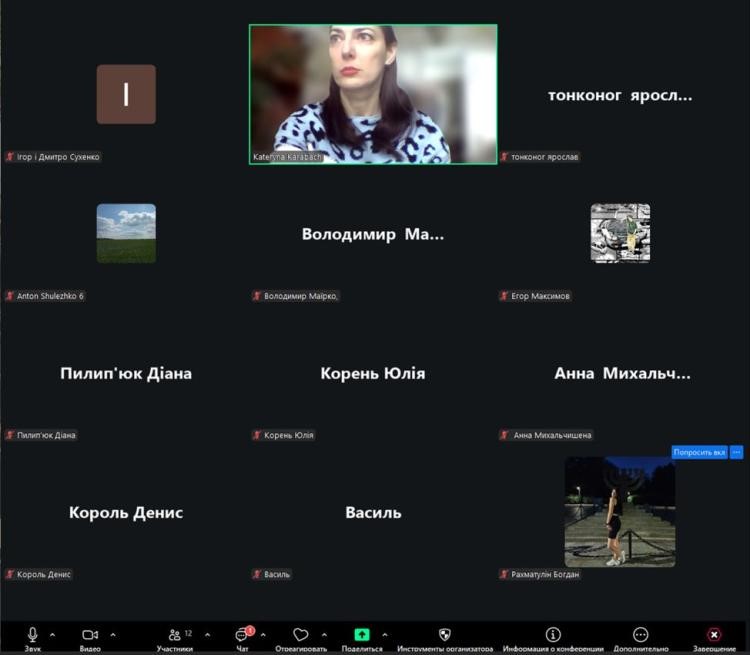Screen dimensions: 750x655
Task: Open the Участники participants panel
Action: pyautogui.click(x=175, y=635)
